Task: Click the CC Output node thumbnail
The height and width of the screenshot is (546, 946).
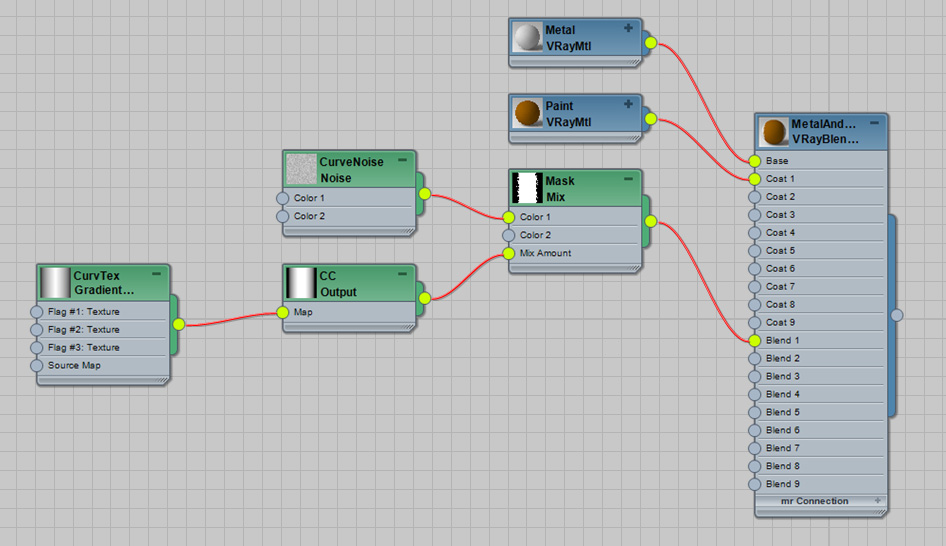Action: tap(301, 283)
